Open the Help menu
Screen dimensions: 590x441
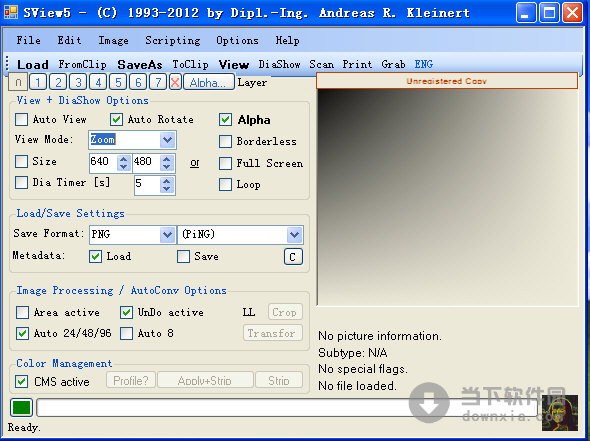pyautogui.click(x=287, y=40)
